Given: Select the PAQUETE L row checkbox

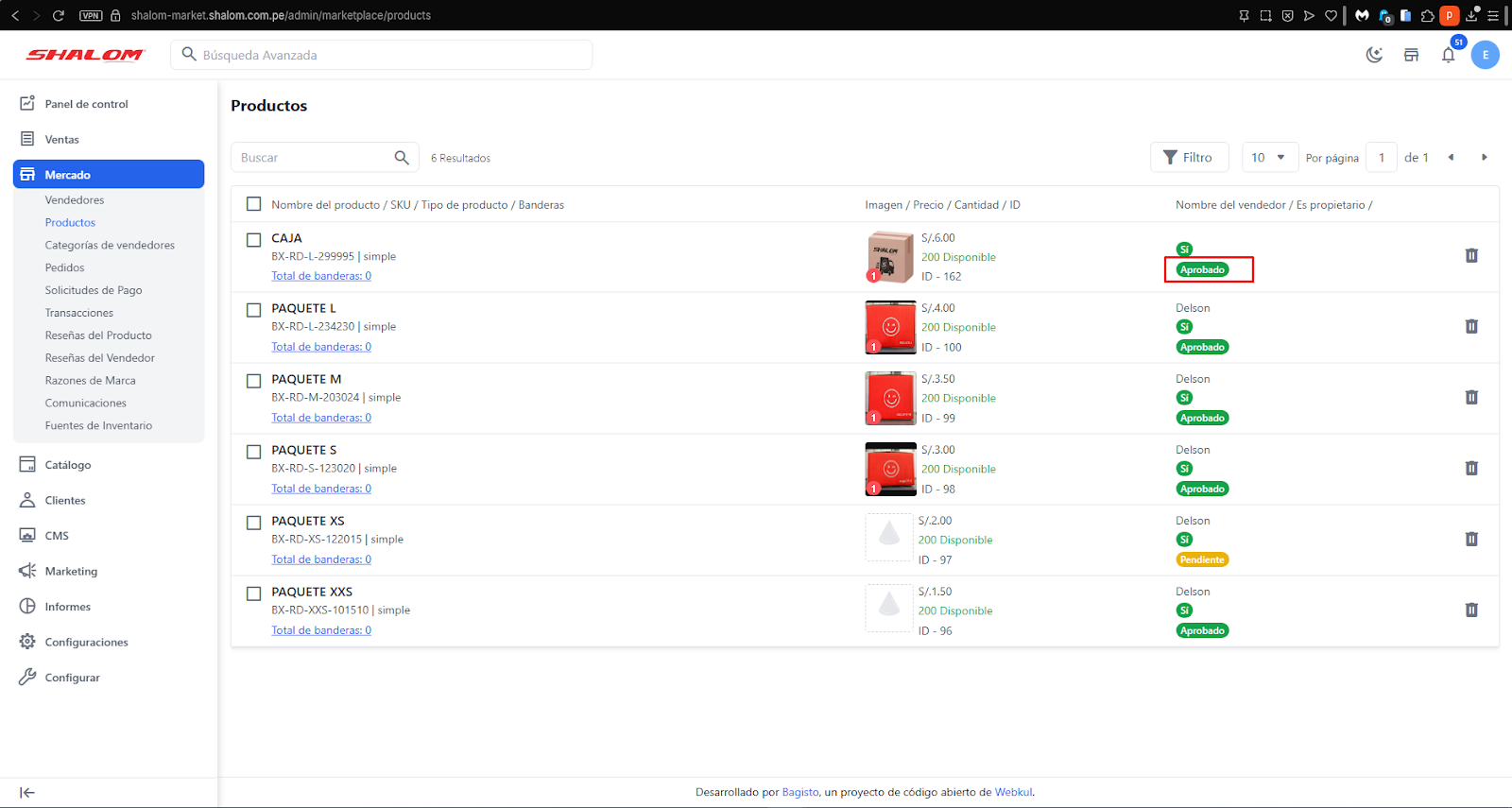Looking at the screenshot, I should [x=253, y=310].
